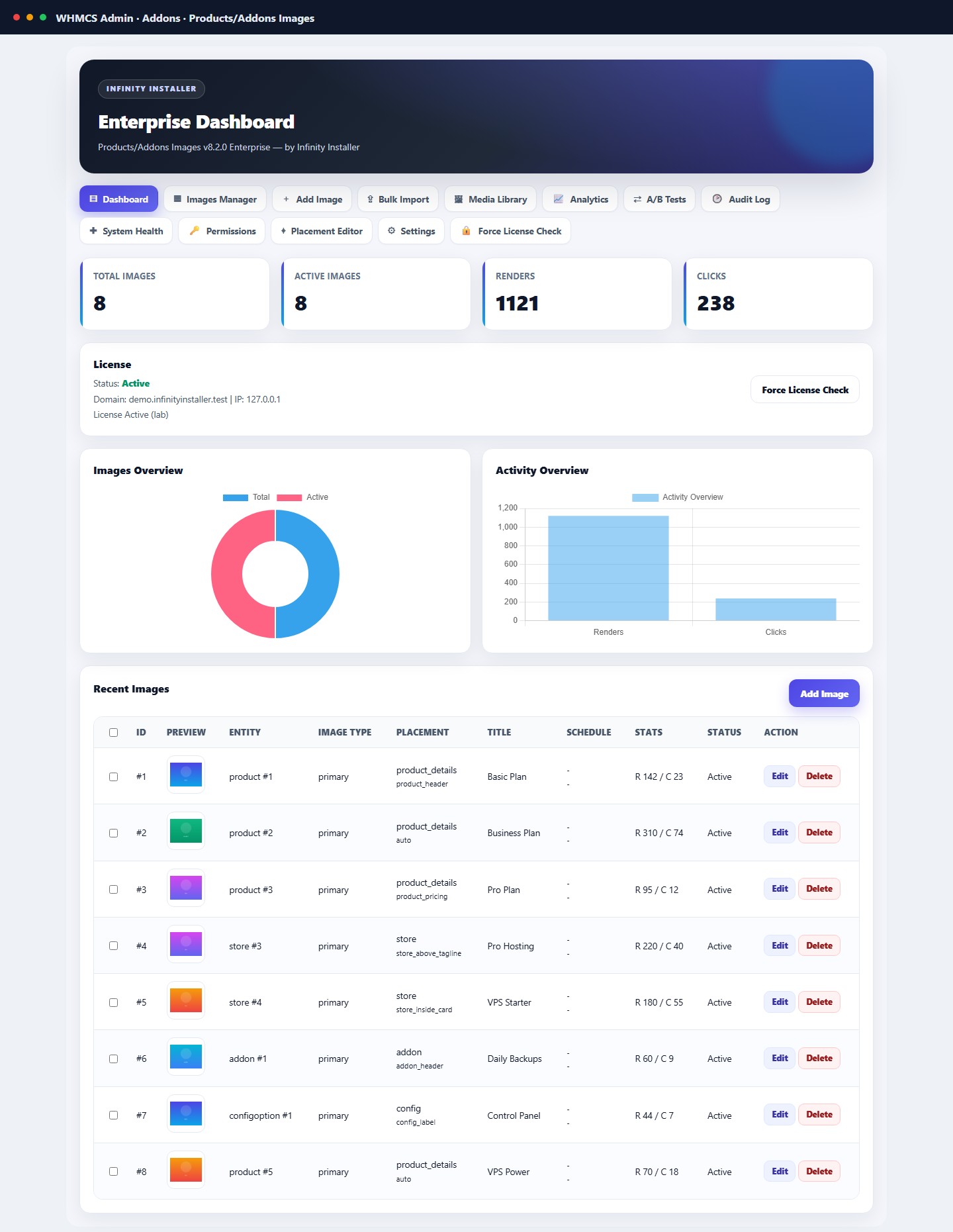This screenshot has width=953, height=1232.
Task: Click the purple Add Image button
Action: [x=824, y=693]
